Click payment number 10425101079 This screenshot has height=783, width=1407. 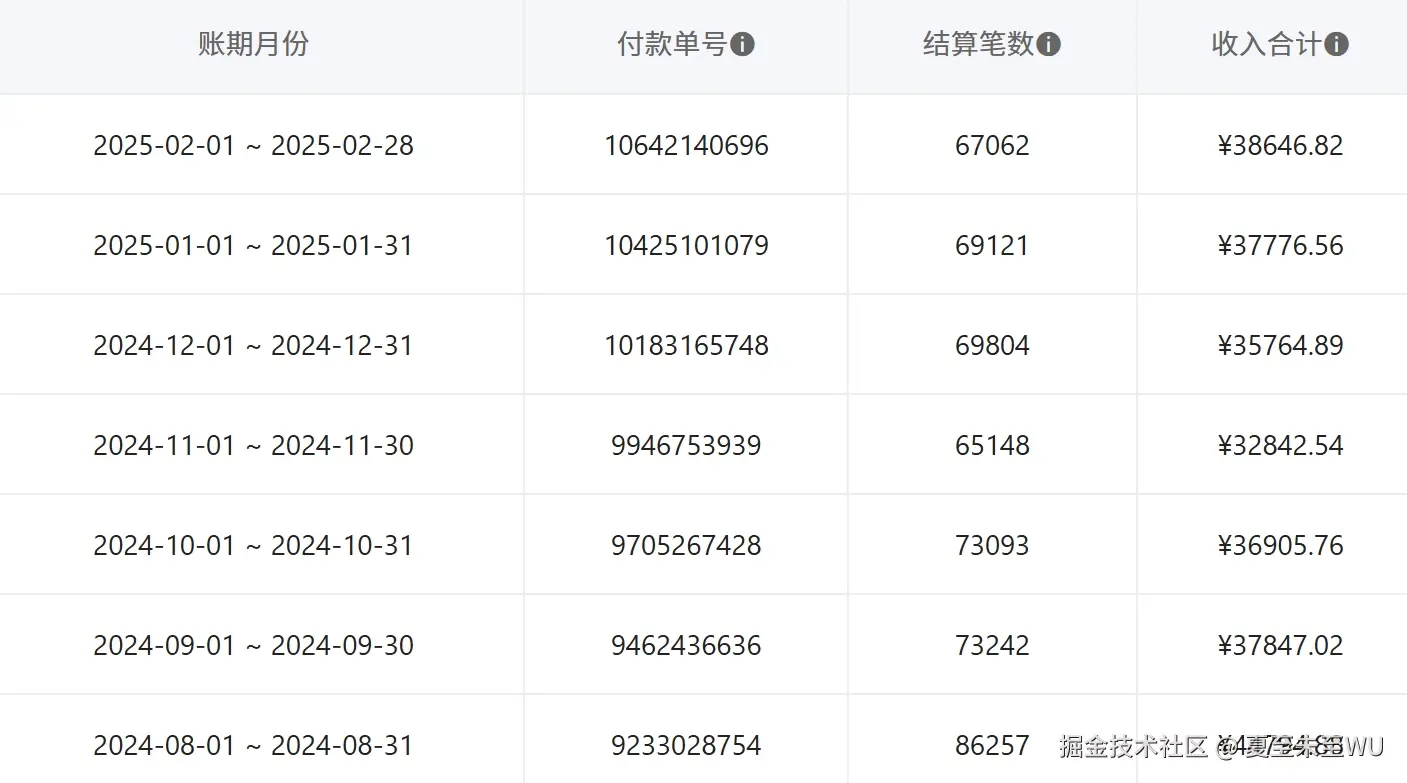685,245
